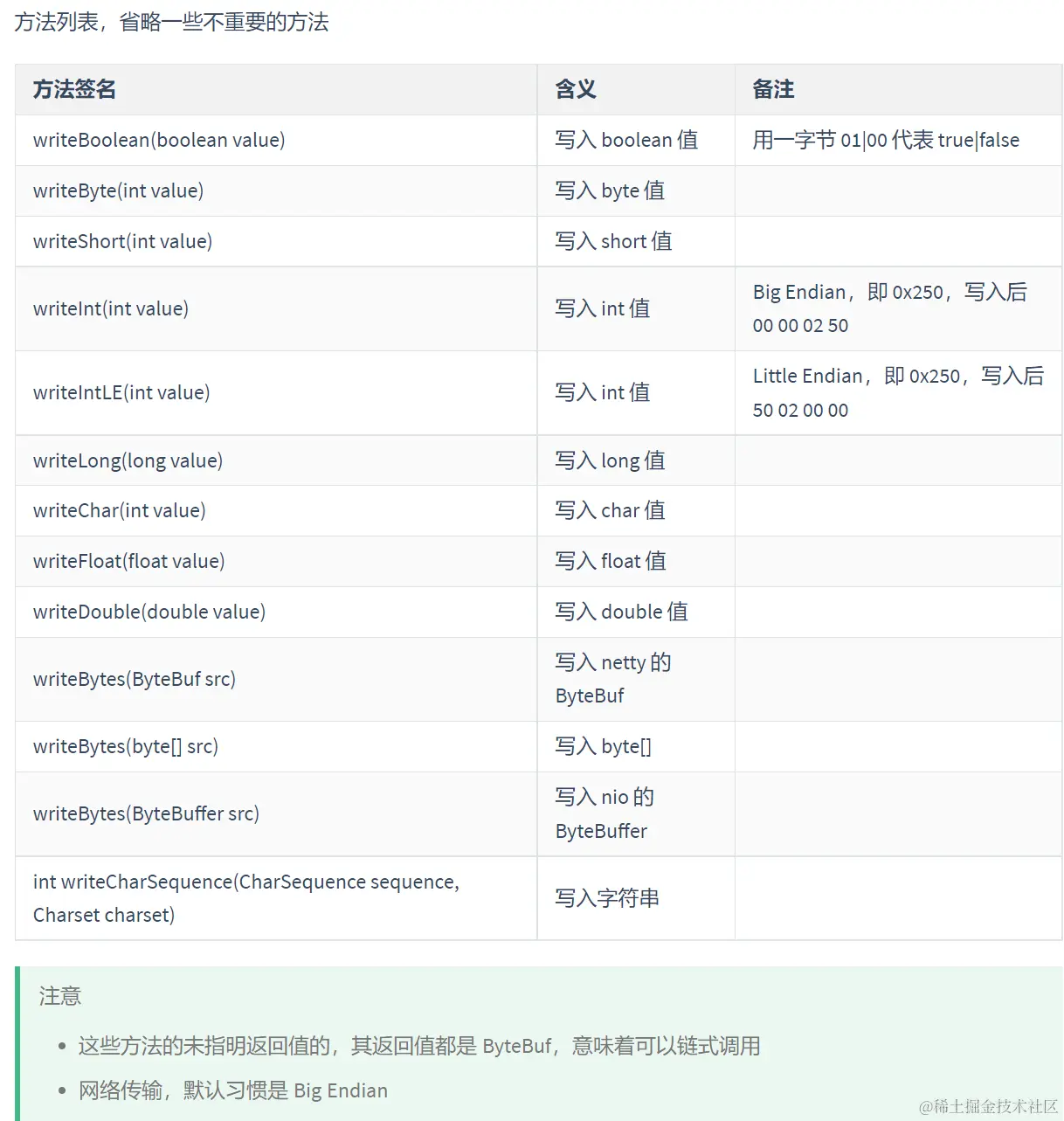Click the writeBytes(byte[] src) row
Viewport: 1064px width, 1121px height.
[125, 746]
